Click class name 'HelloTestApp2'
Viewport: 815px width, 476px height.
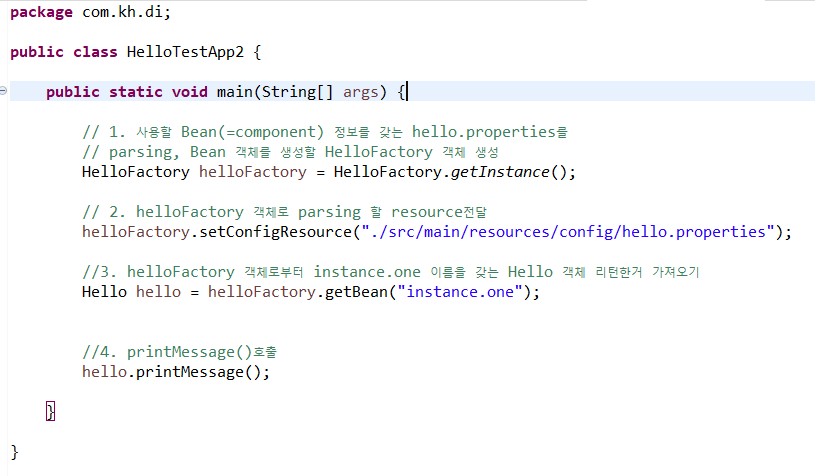point(185,52)
